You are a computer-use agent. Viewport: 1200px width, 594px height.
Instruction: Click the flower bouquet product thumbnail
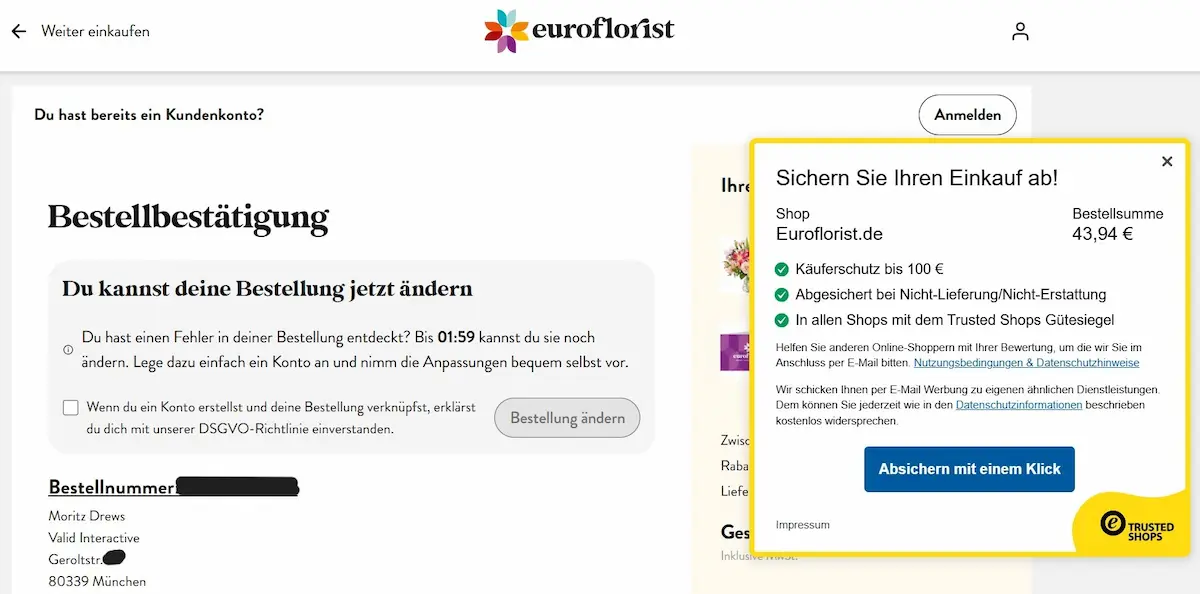[x=734, y=264]
